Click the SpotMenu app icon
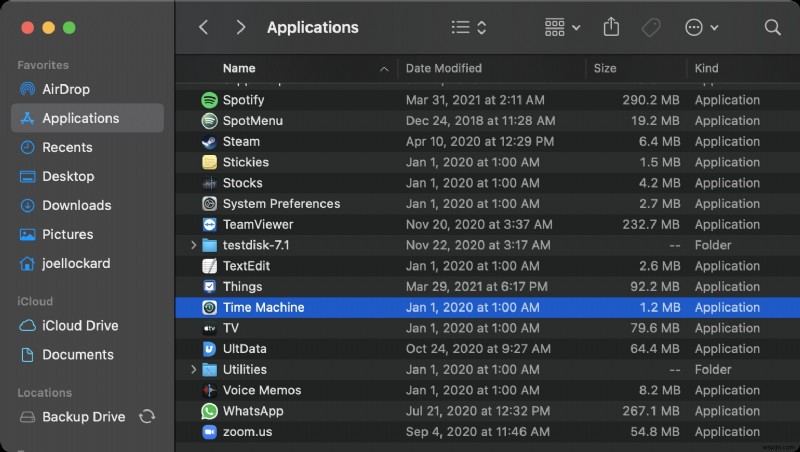This screenshot has height=452, width=800. tap(209, 120)
